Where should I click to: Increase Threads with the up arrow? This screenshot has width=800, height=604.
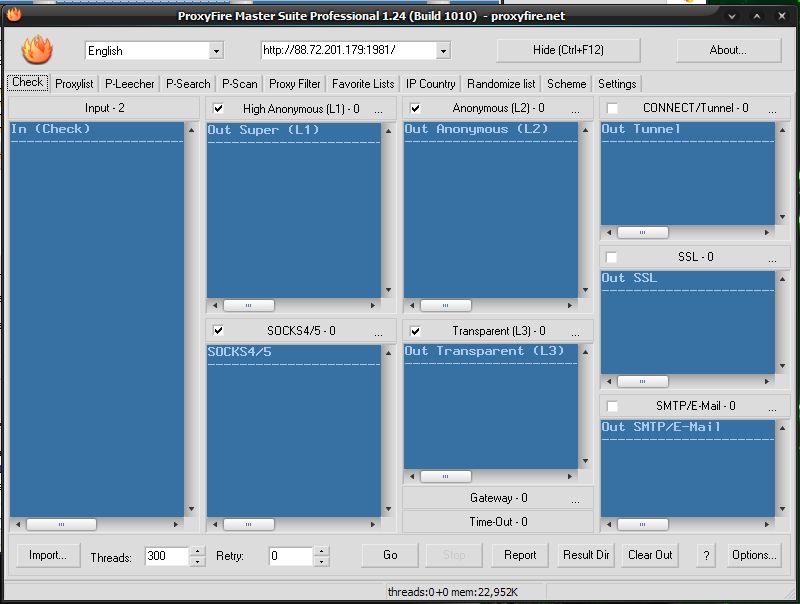[x=197, y=551]
